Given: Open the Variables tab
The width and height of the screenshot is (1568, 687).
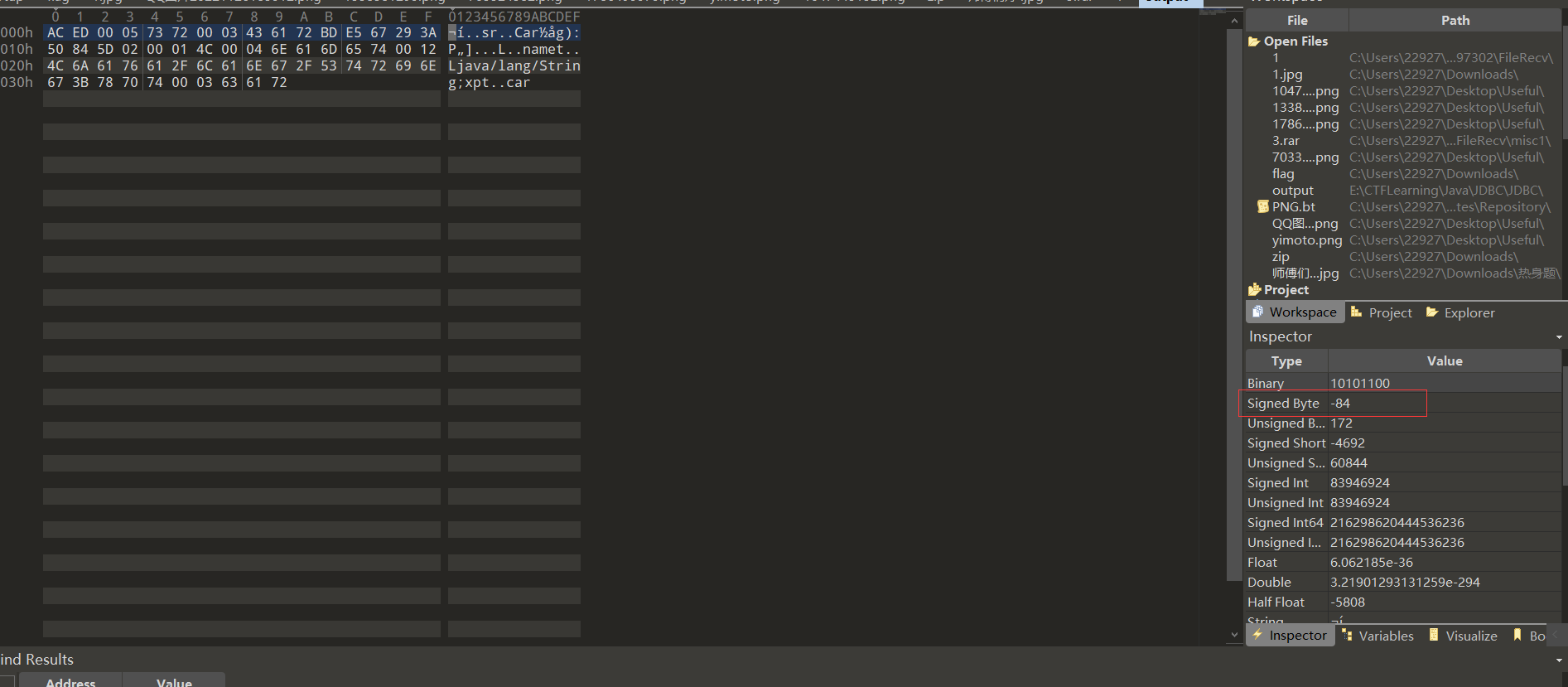Looking at the screenshot, I should [x=1377, y=636].
